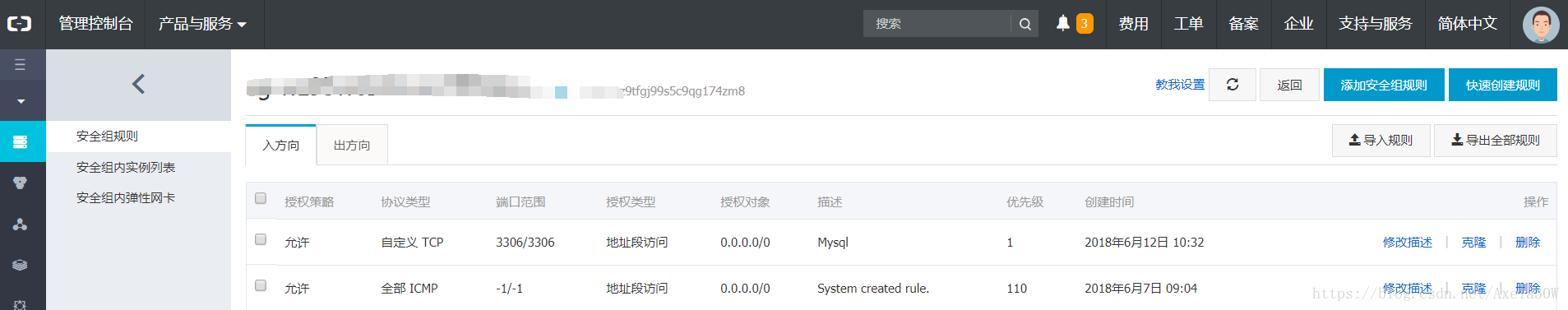This screenshot has width=1568, height=310.
Task: Click the 端口范围 column header
Action: point(520,202)
